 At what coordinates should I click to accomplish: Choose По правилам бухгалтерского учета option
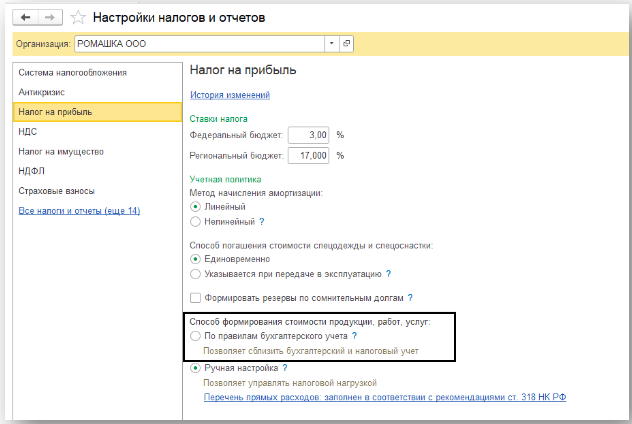point(195,337)
